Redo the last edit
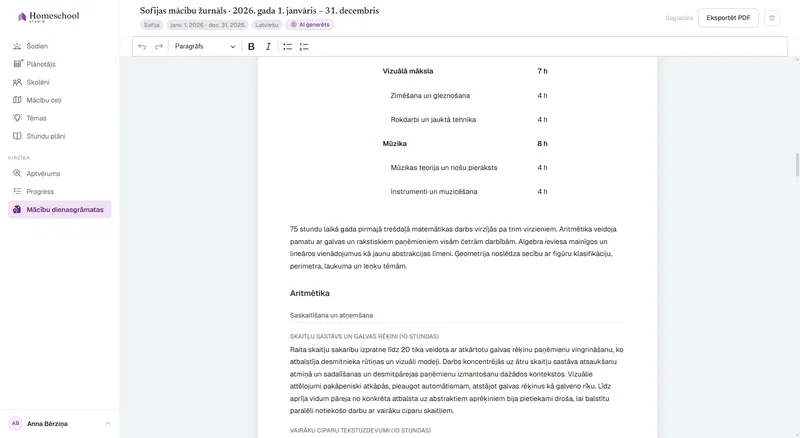 point(159,46)
